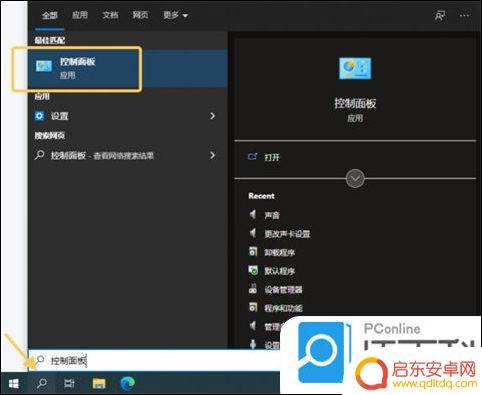
Task: Launch Microsoft Edge from the taskbar
Action: click(127, 384)
